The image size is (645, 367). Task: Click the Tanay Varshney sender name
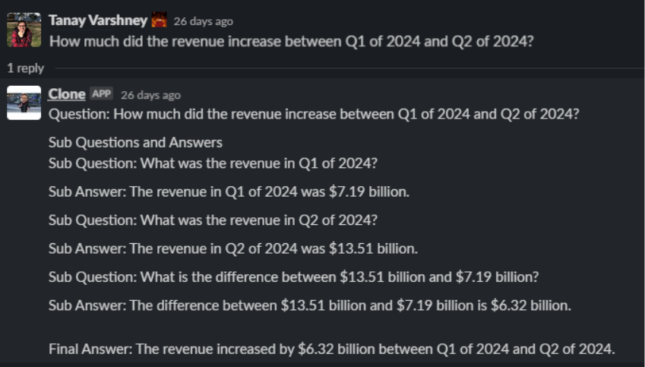pos(98,21)
